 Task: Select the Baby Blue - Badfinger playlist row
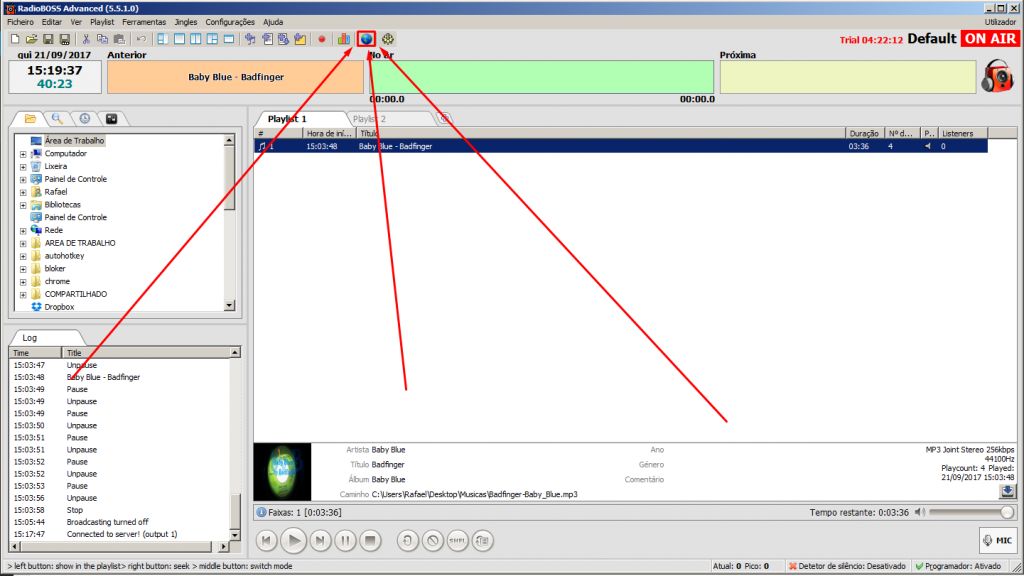600,146
